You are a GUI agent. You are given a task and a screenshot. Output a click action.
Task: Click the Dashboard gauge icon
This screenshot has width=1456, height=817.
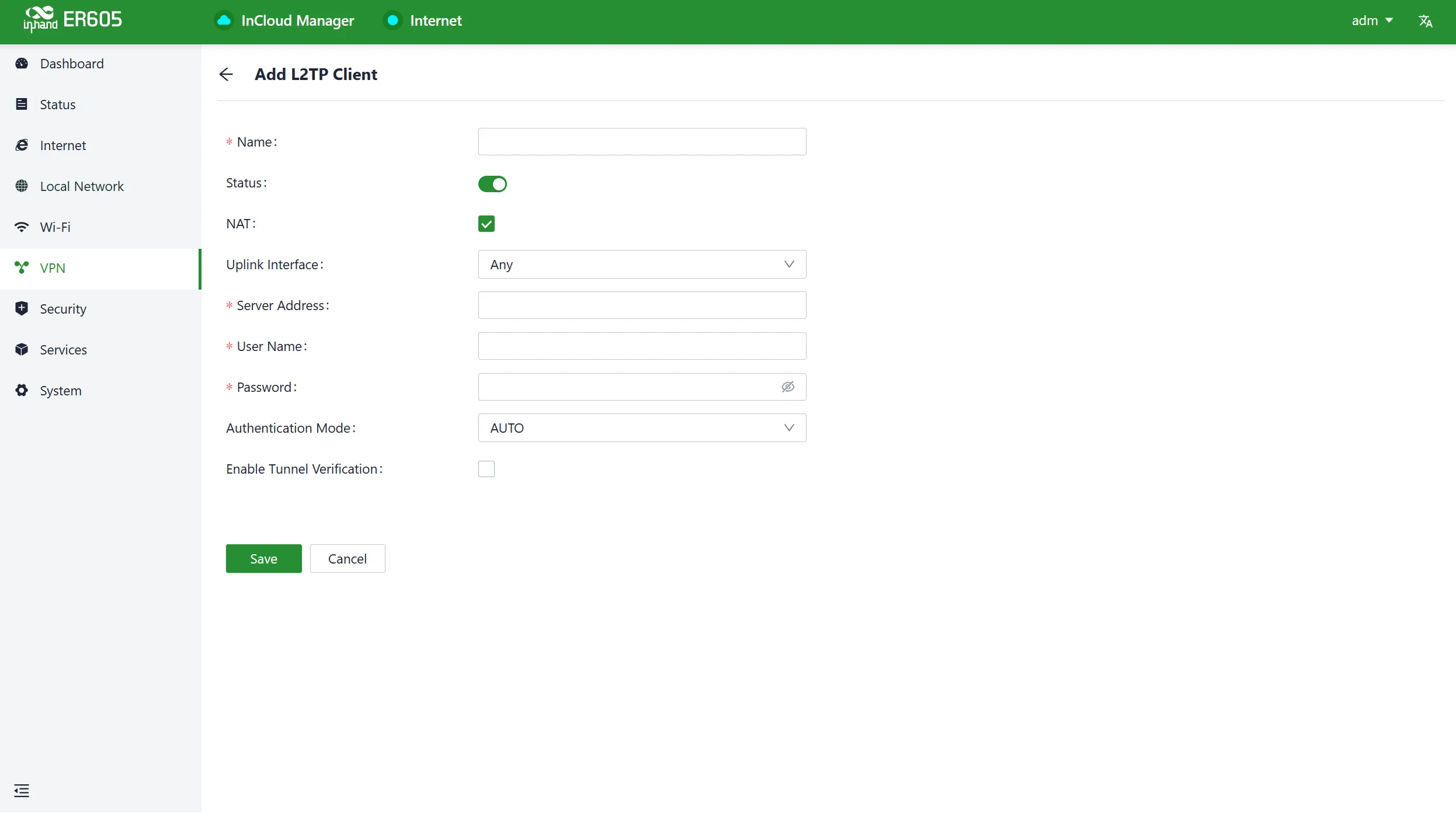22,64
